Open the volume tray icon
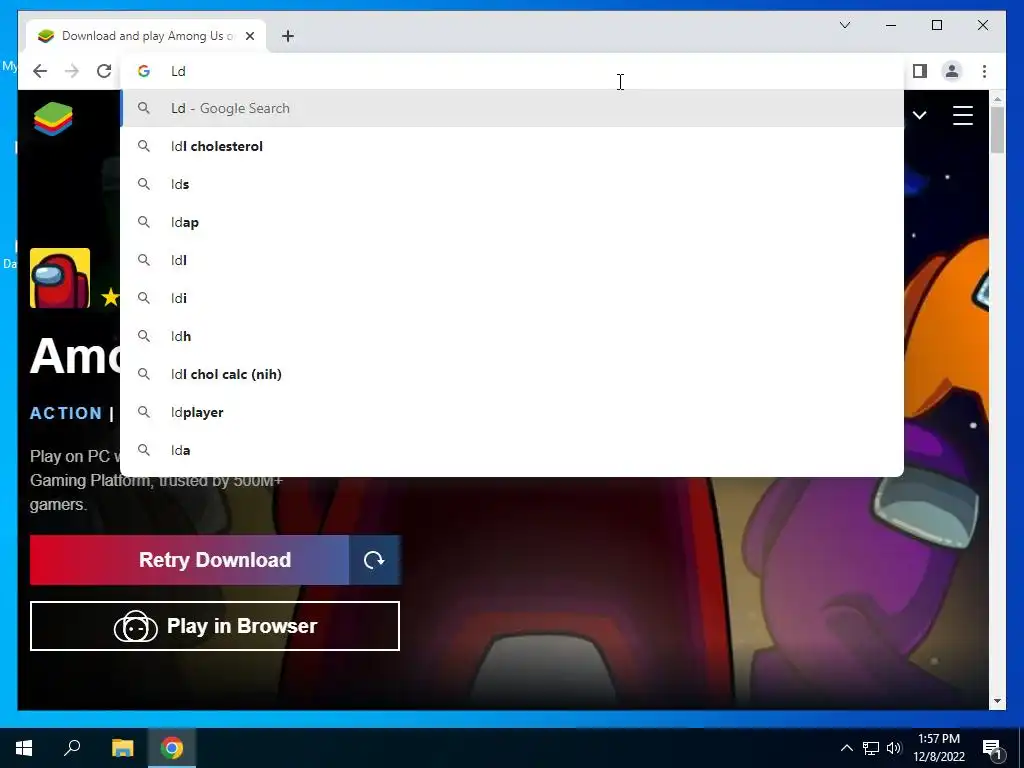 [x=894, y=748]
